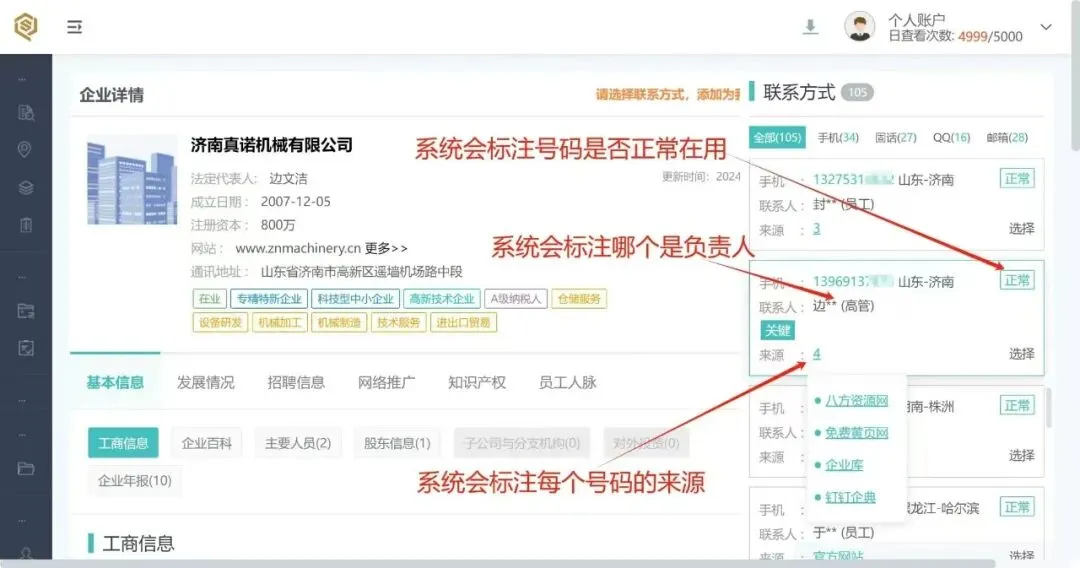Viewport: 1080px width, 568px height.
Task: Select the 企业百科 sub-tab
Action: coord(207,443)
